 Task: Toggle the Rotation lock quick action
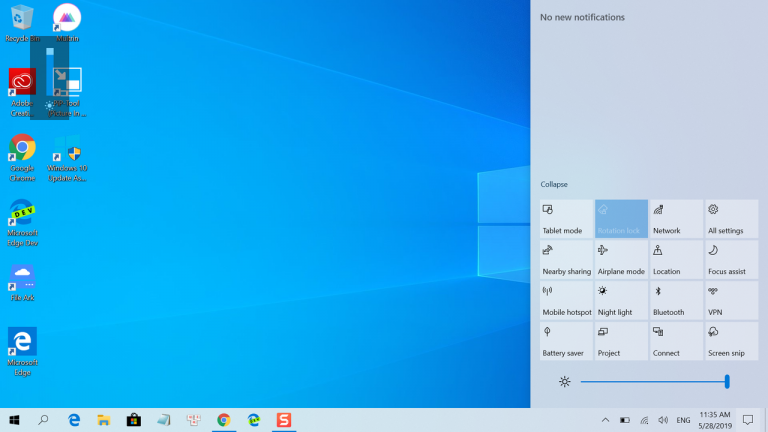click(x=621, y=218)
